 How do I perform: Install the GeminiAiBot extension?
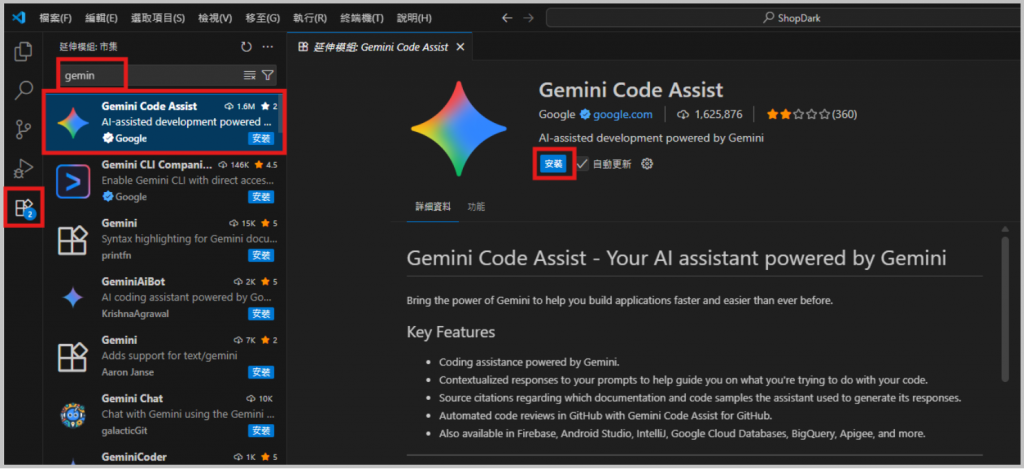(x=261, y=314)
